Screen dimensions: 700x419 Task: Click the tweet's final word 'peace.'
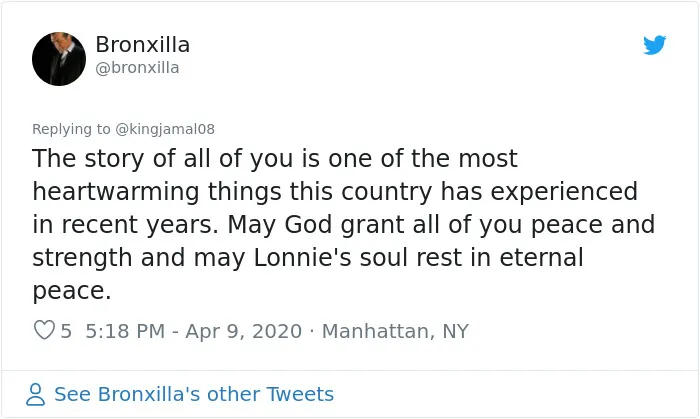(x=71, y=291)
